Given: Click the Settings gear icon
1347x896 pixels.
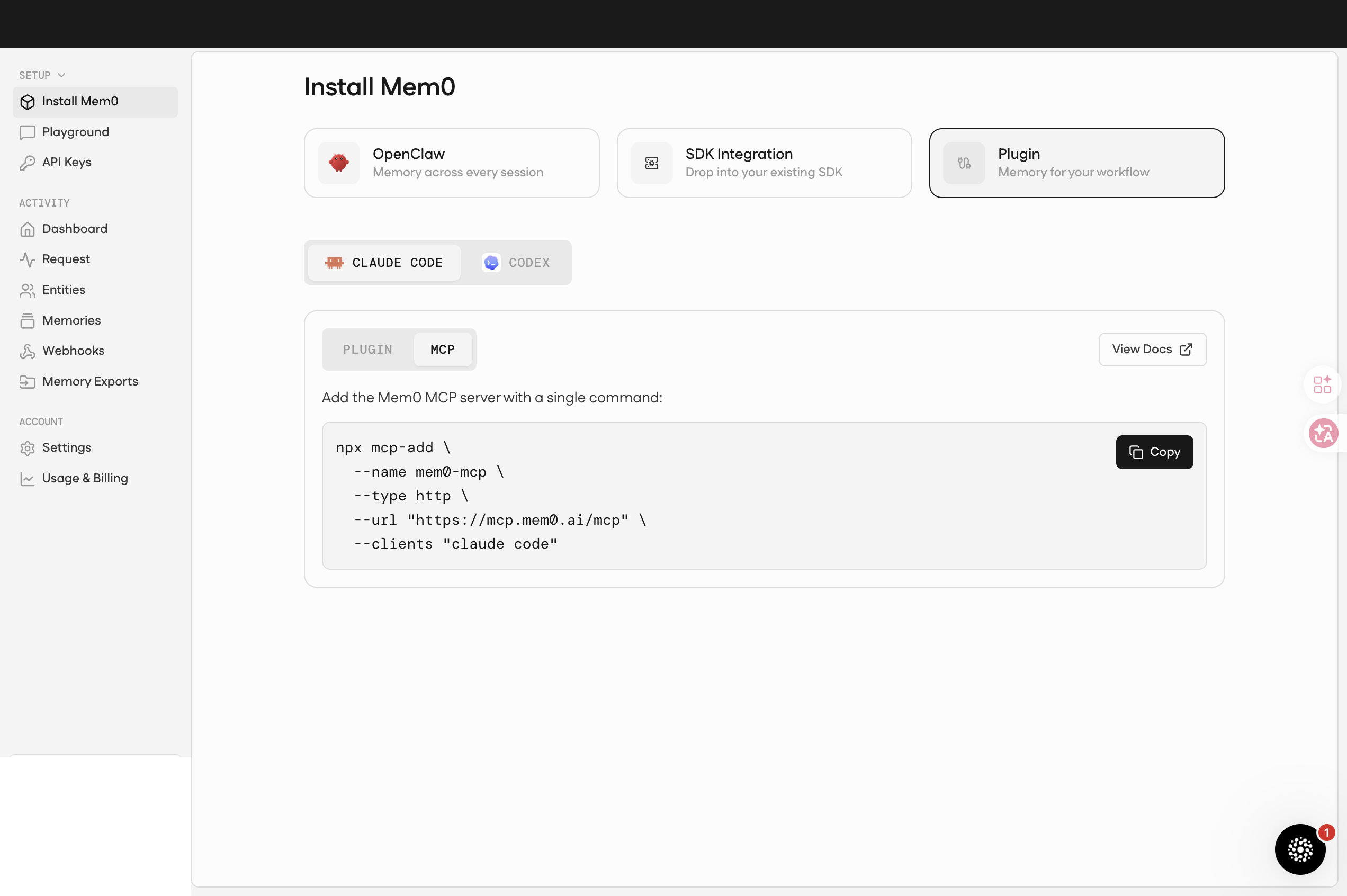Looking at the screenshot, I should point(28,448).
